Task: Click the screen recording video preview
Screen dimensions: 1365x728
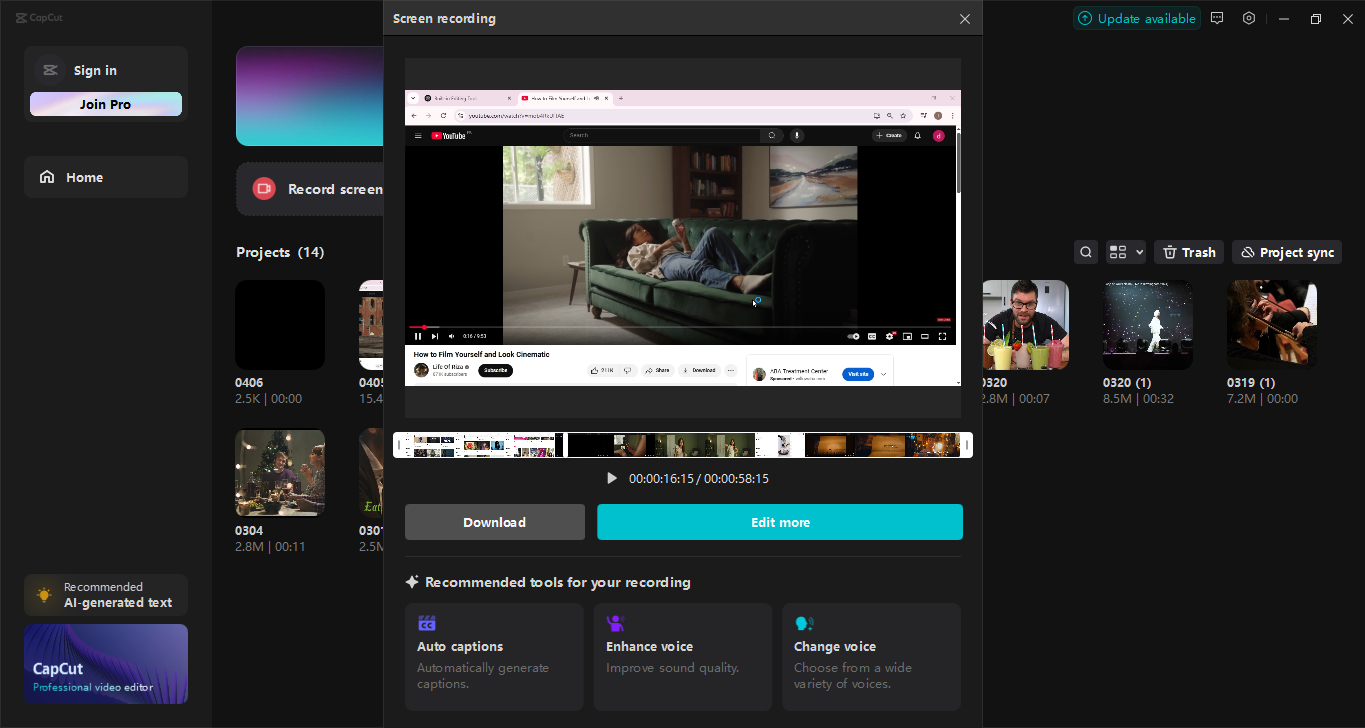Action: point(683,238)
